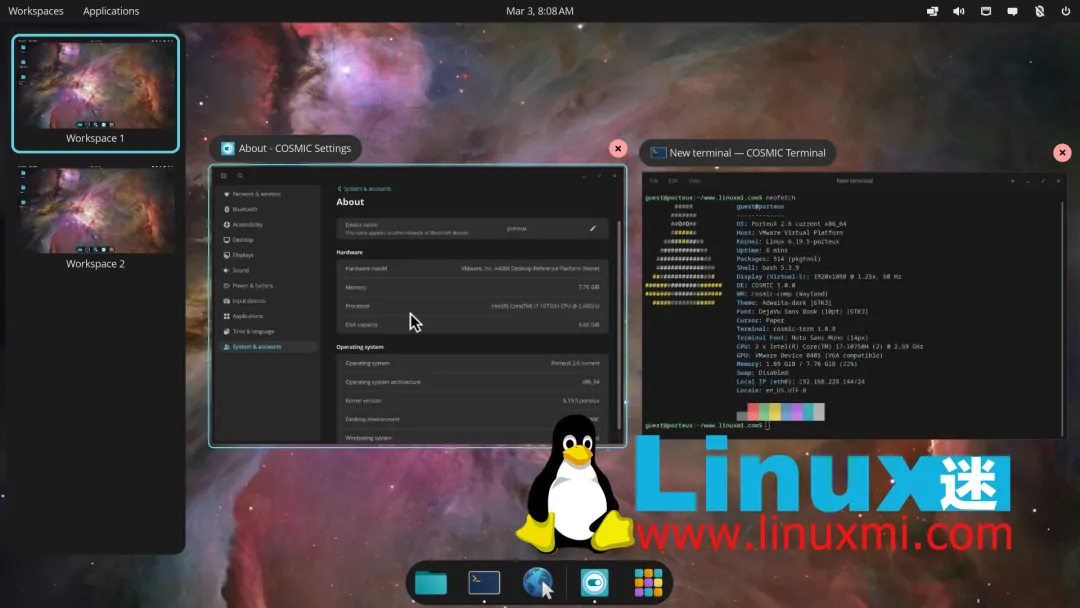Add a new tab in the terminal
1080x608 pixels.
tap(1012, 181)
